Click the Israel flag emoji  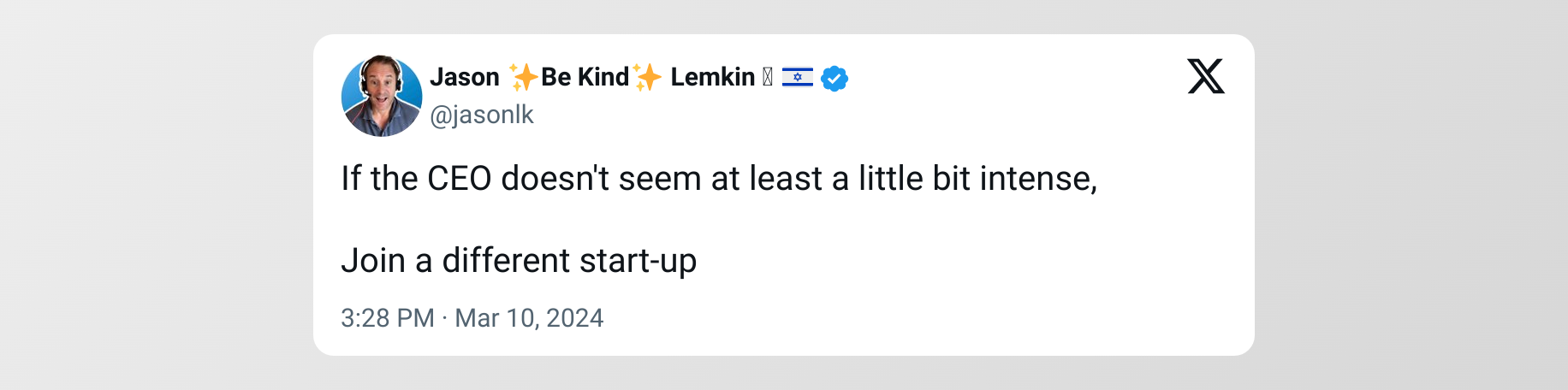(x=798, y=78)
